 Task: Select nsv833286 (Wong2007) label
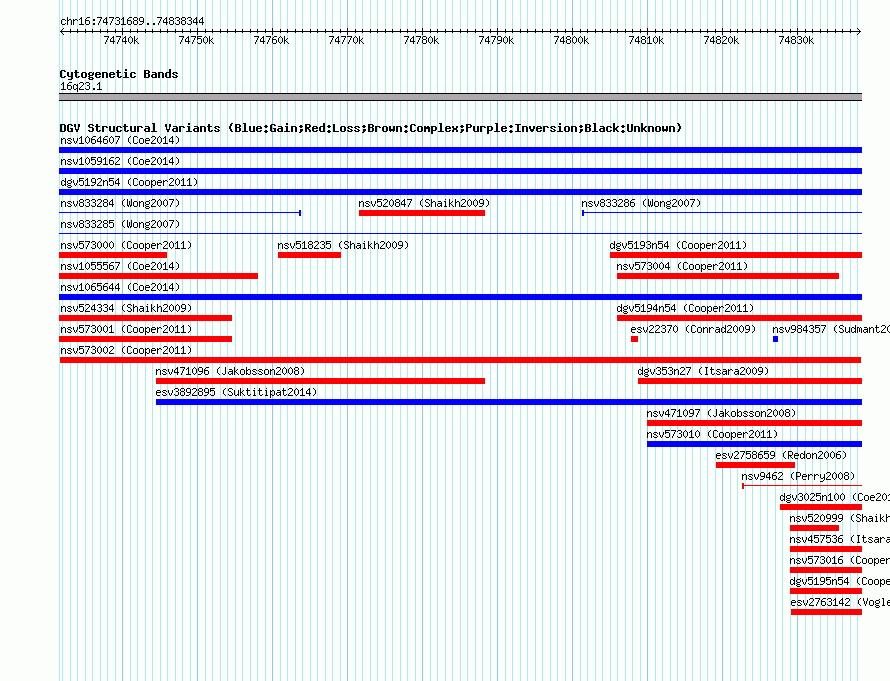pos(641,203)
